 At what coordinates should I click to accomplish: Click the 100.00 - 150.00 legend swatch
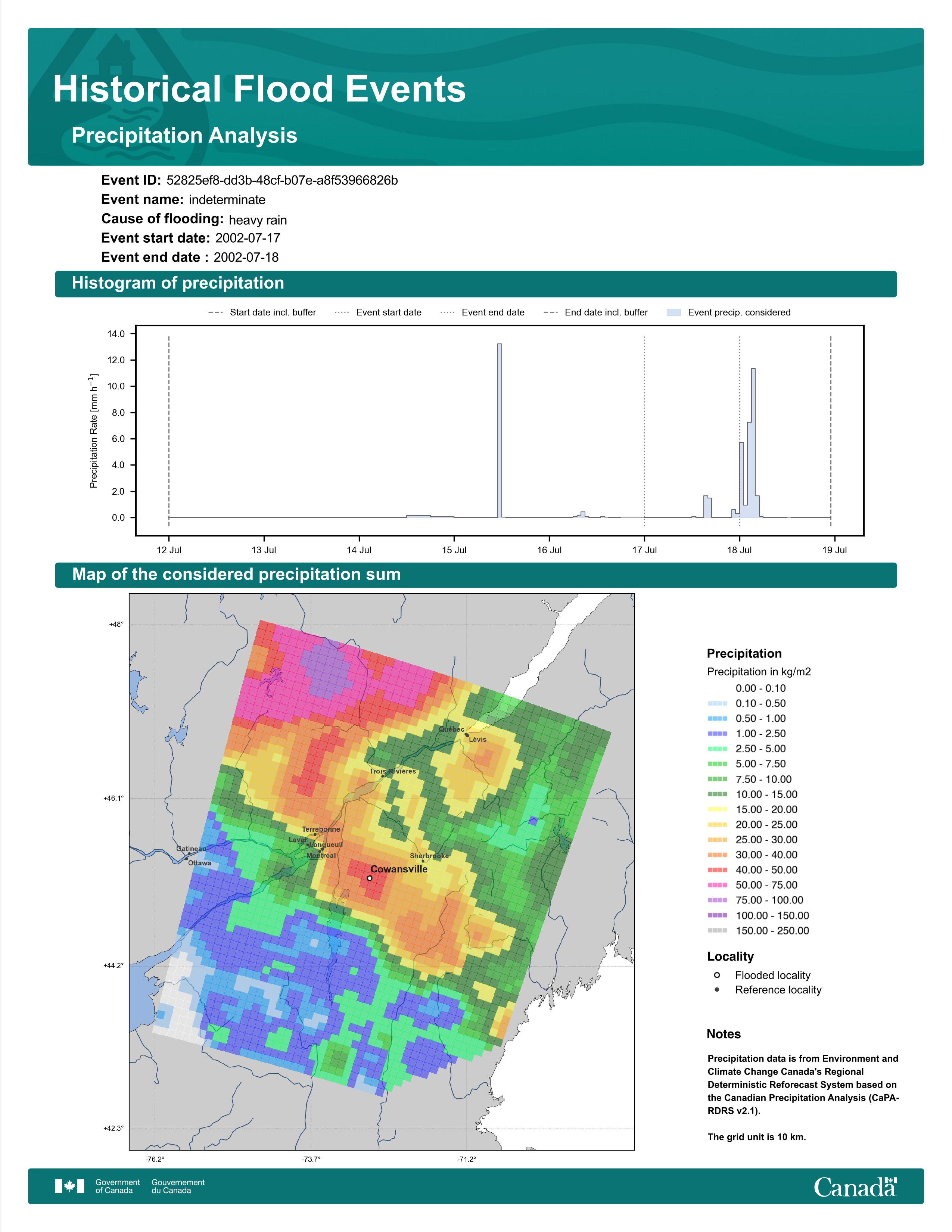click(718, 915)
